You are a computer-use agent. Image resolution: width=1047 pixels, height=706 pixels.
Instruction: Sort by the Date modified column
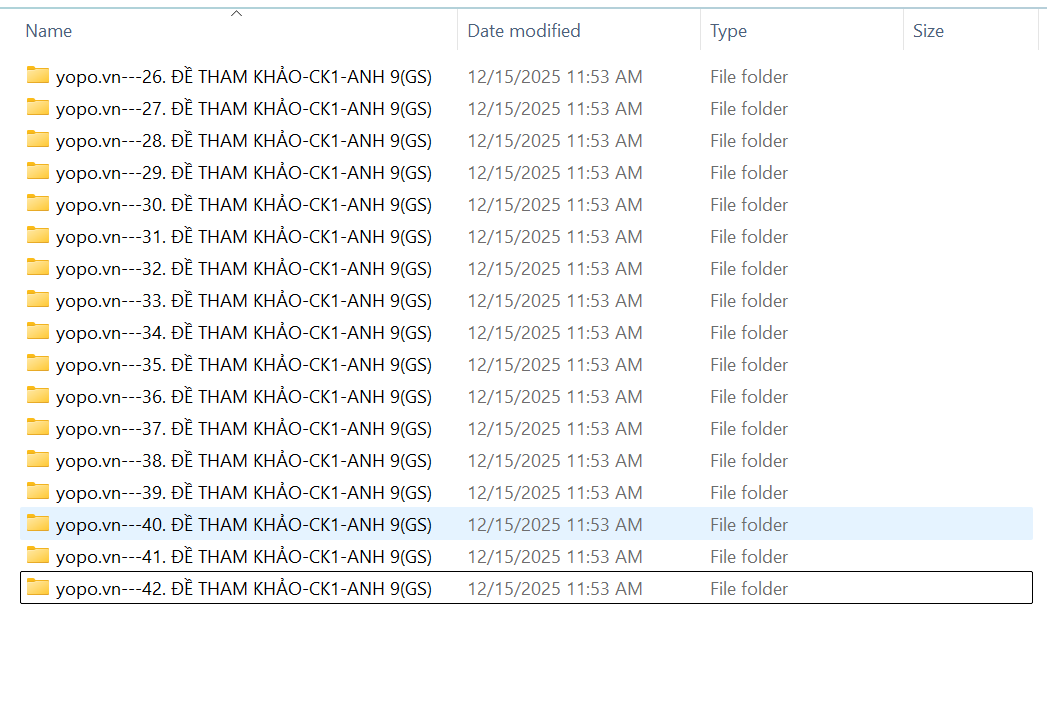pos(524,31)
